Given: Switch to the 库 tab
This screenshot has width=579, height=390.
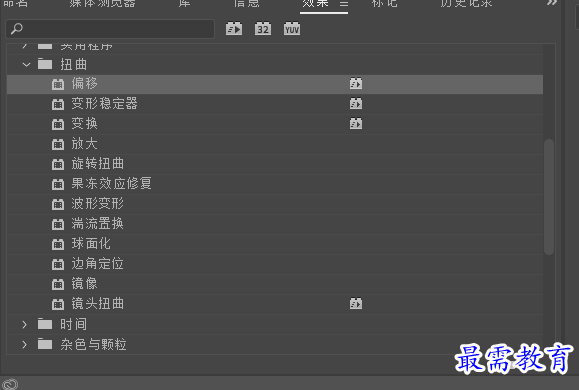Looking at the screenshot, I should pyautogui.click(x=184, y=3).
